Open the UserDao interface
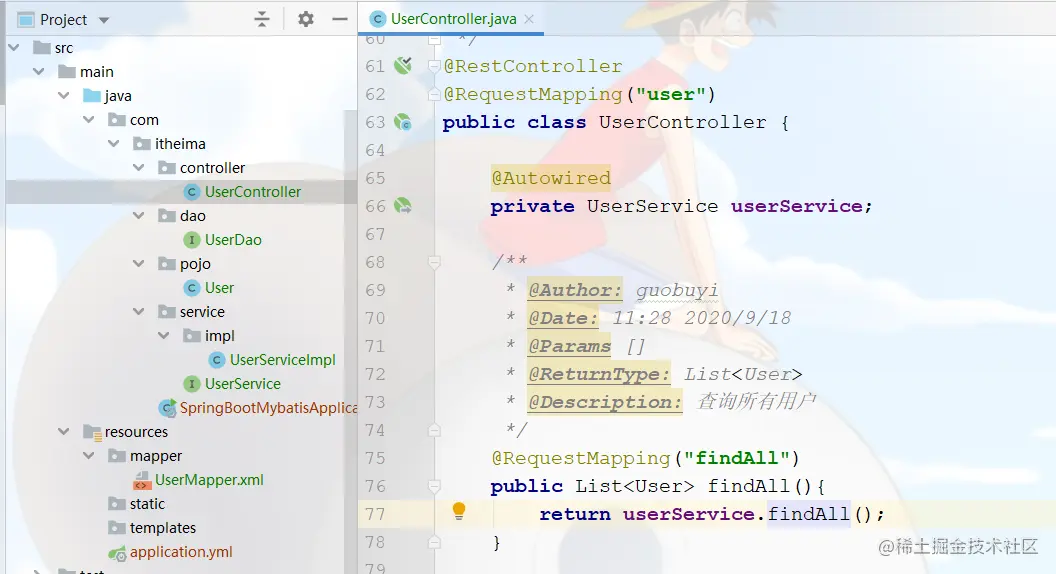Image resolution: width=1056 pixels, height=574 pixels. pos(233,240)
